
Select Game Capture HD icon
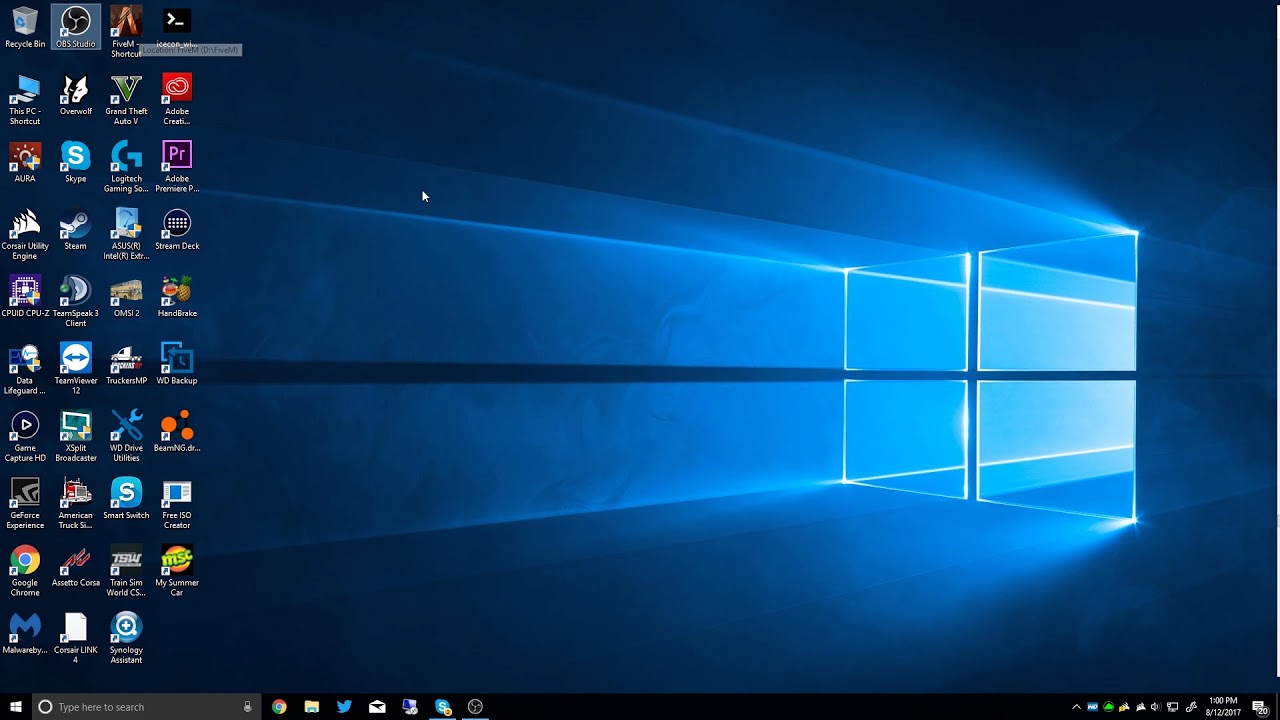[x=25, y=436]
